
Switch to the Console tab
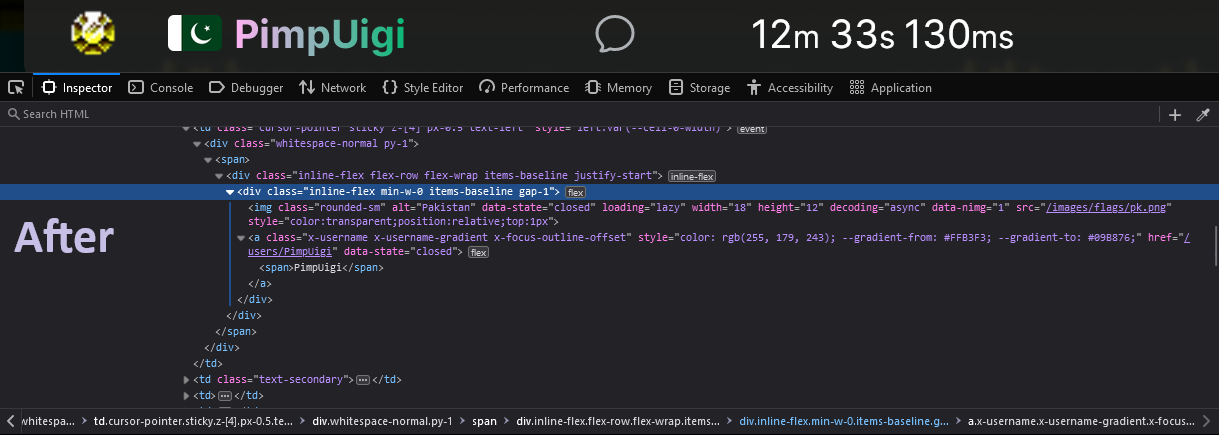pos(161,88)
